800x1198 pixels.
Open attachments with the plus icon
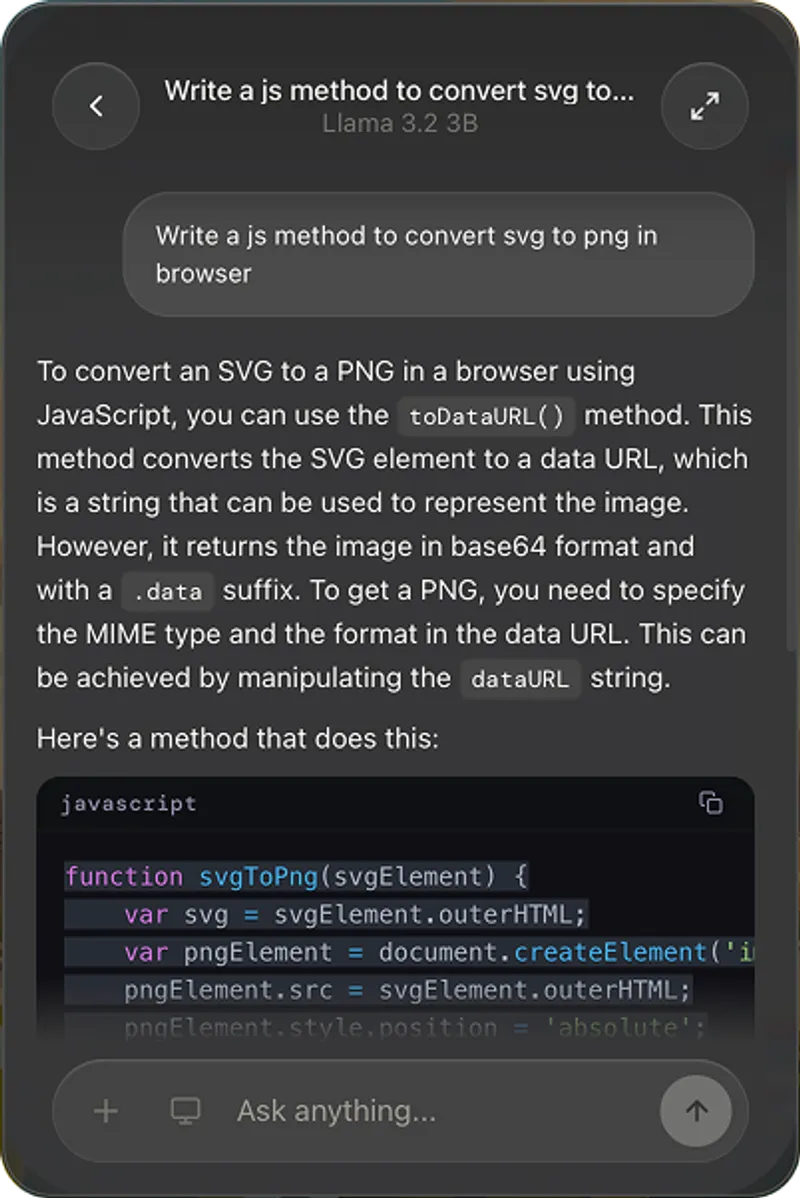104,1110
